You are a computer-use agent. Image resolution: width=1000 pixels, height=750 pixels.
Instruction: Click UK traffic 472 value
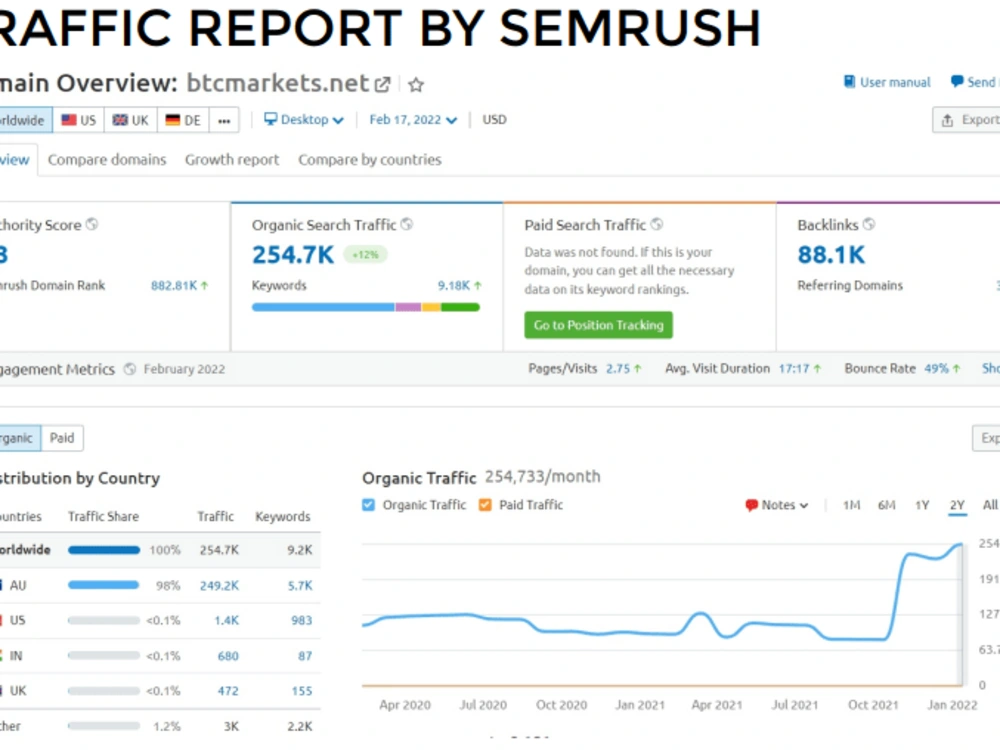[228, 691]
